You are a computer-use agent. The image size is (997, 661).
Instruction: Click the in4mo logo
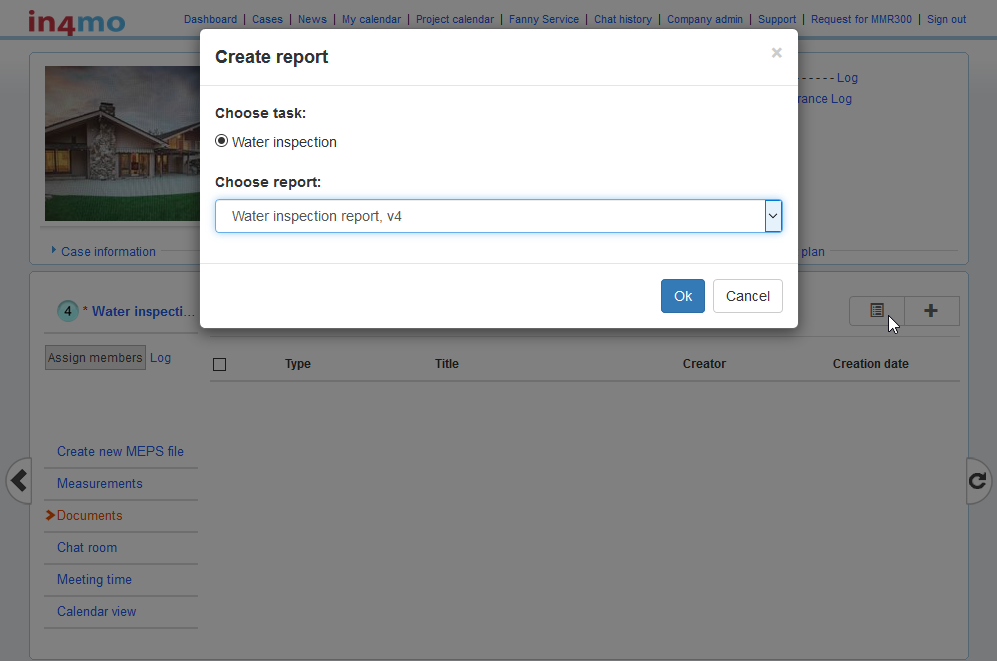75,20
